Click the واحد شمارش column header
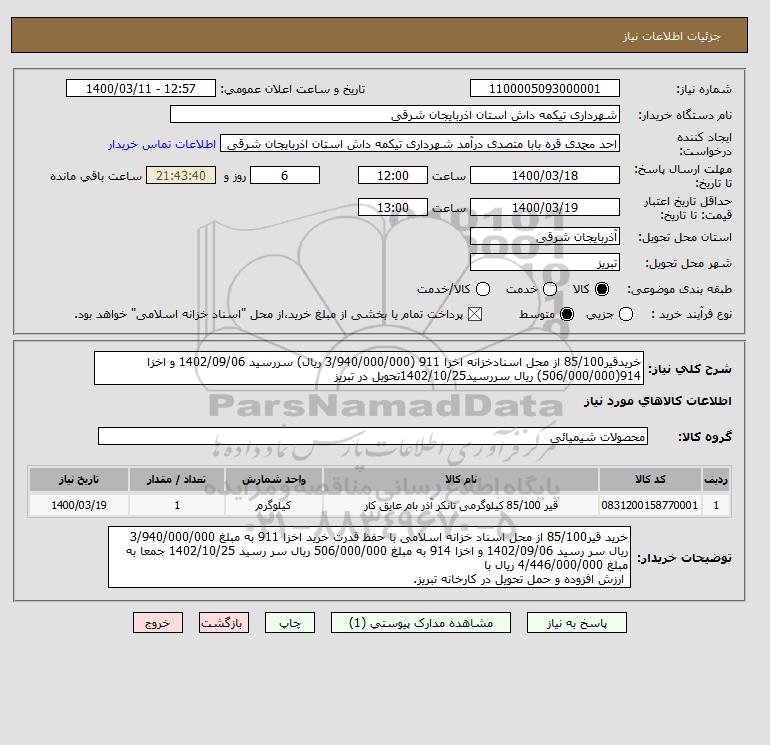 274,479
